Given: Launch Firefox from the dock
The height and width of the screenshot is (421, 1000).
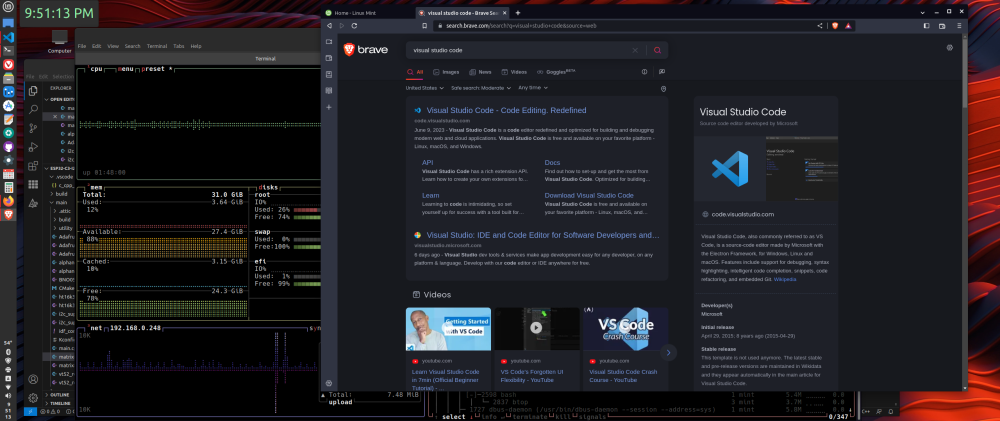Looking at the screenshot, I should pos(8,201).
